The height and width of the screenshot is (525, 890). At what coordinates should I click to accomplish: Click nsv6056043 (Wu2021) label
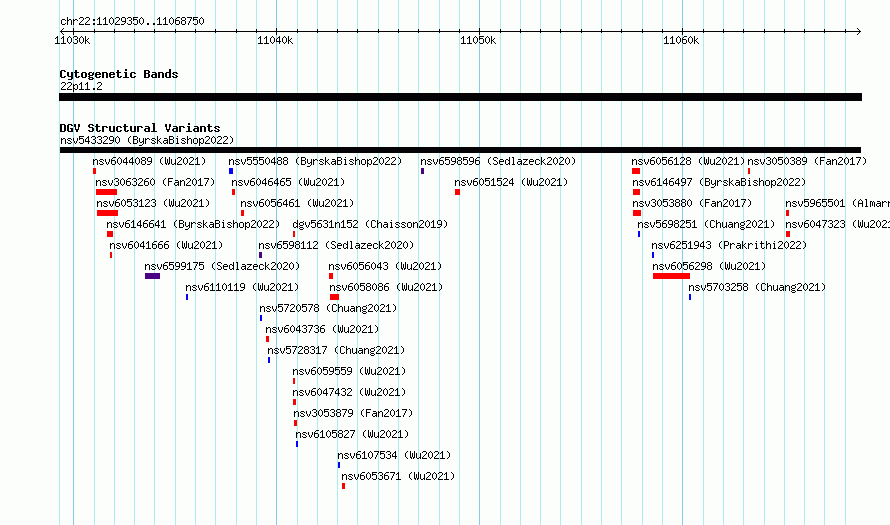[385, 266]
